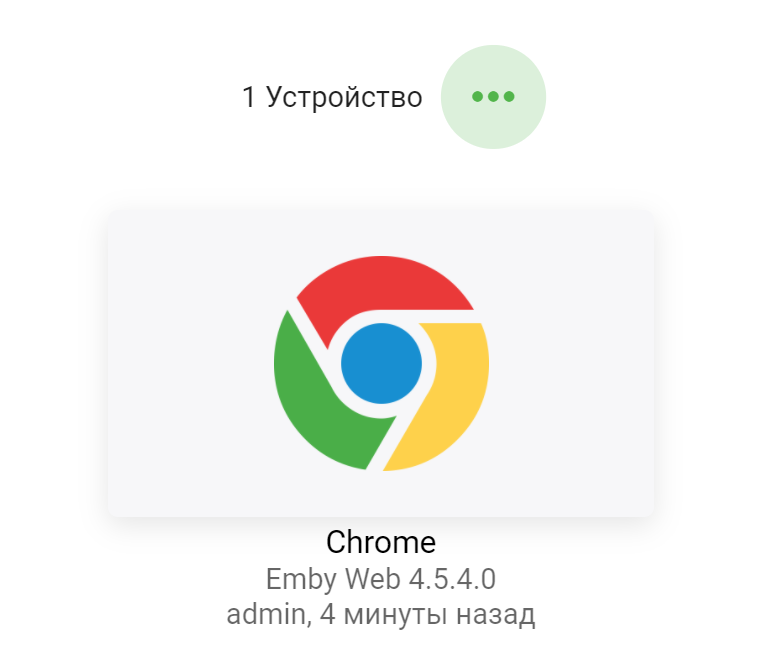Click the card background left of Chrome logo
Screen dimensions: 759x661
click(191, 363)
